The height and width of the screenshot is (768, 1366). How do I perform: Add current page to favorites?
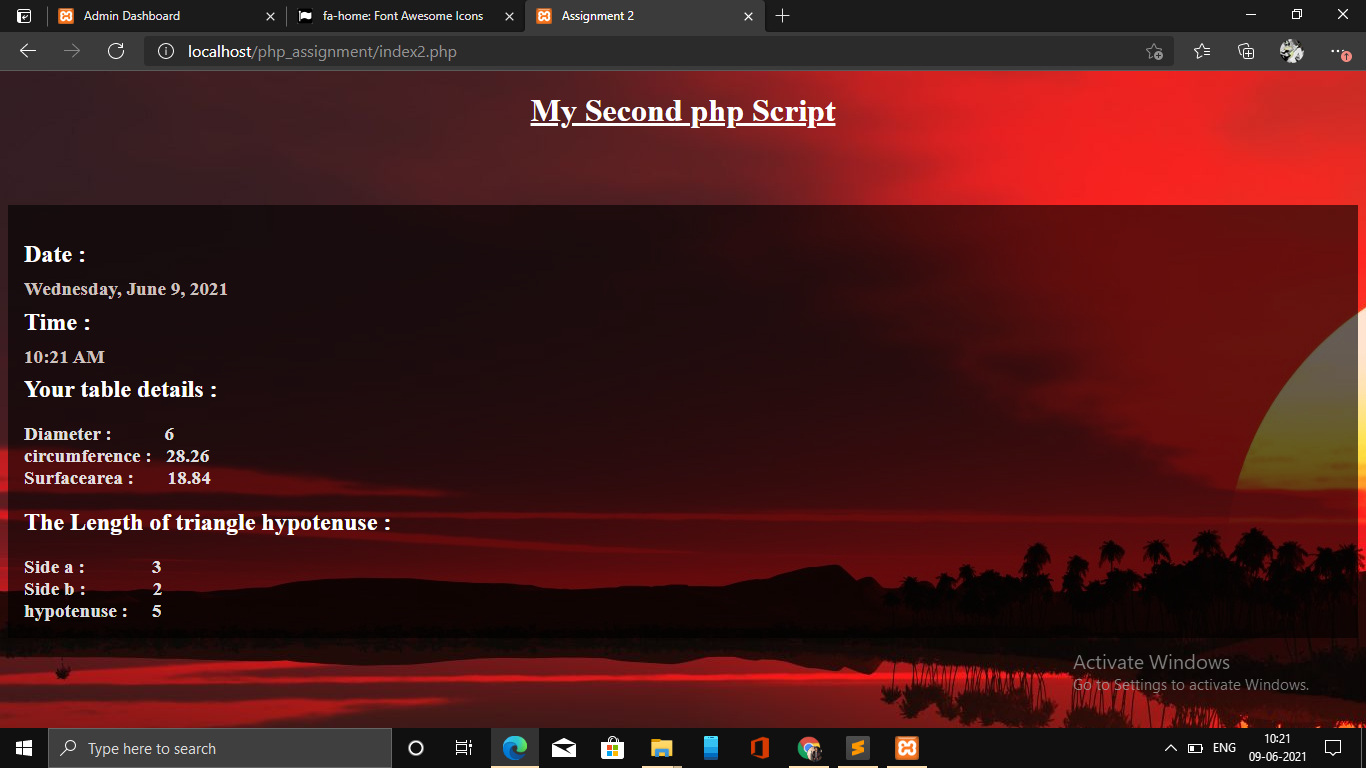1155,50
